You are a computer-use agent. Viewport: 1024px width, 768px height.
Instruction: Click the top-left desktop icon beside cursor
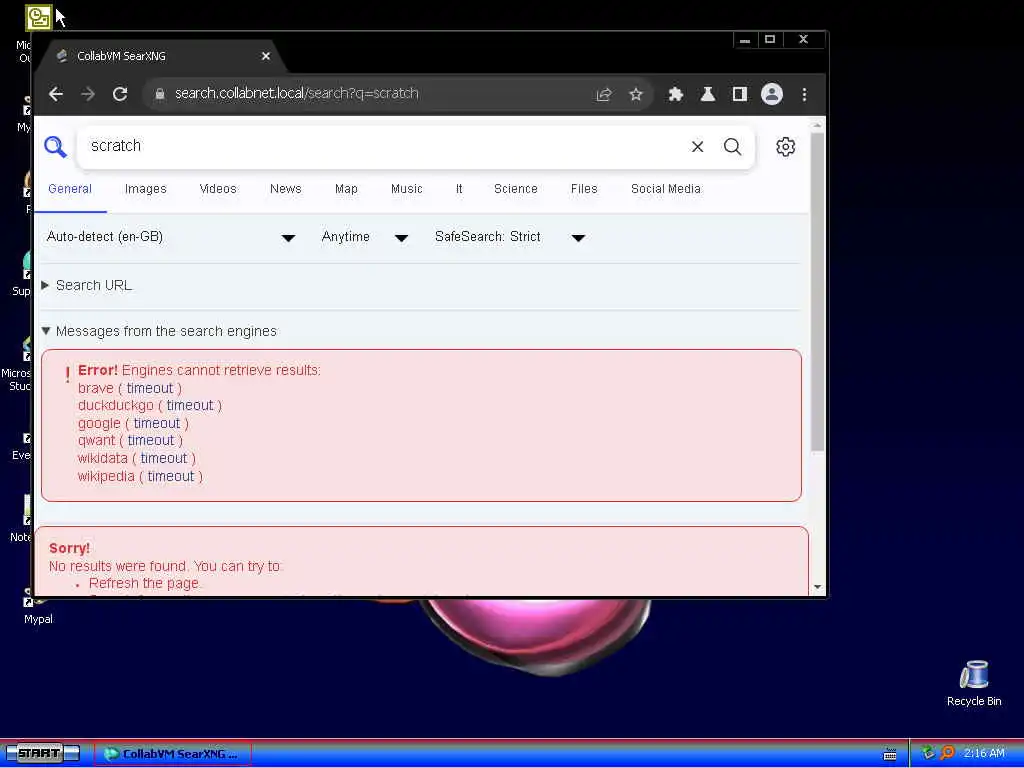39,18
